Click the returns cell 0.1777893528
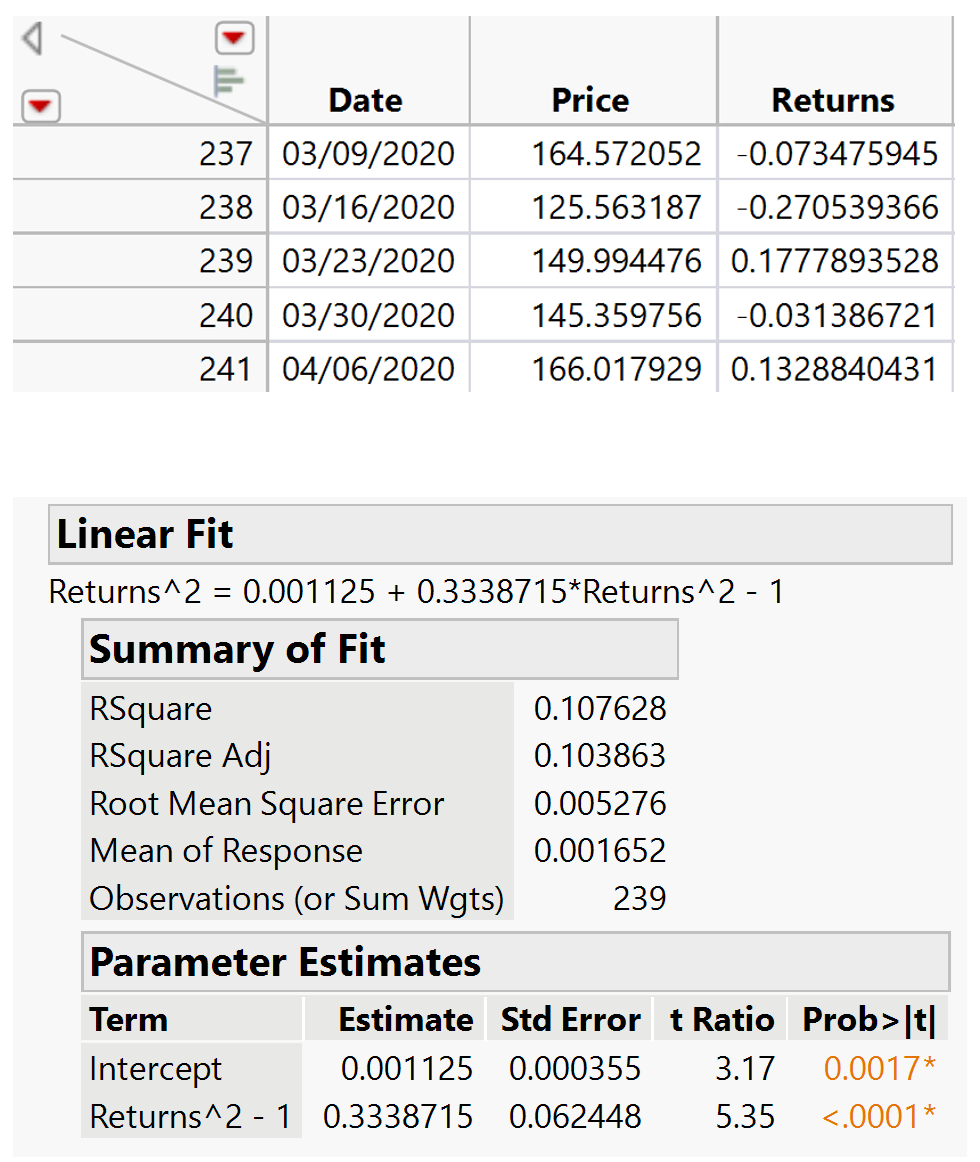 click(x=834, y=261)
